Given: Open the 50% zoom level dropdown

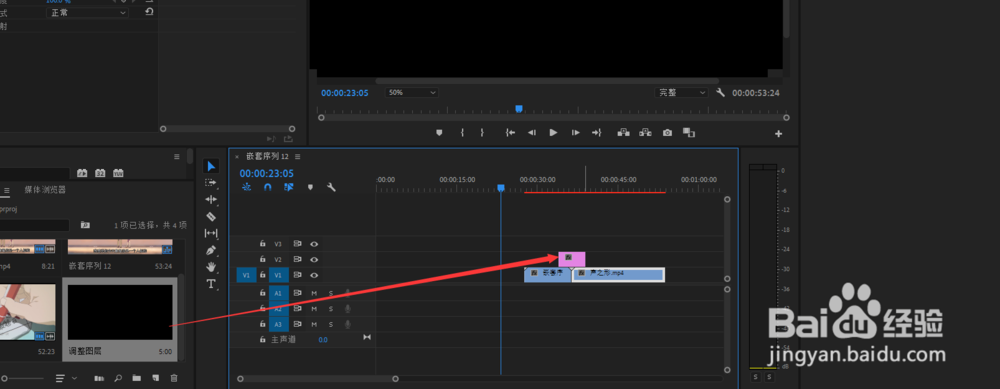Looking at the screenshot, I should click(411, 93).
